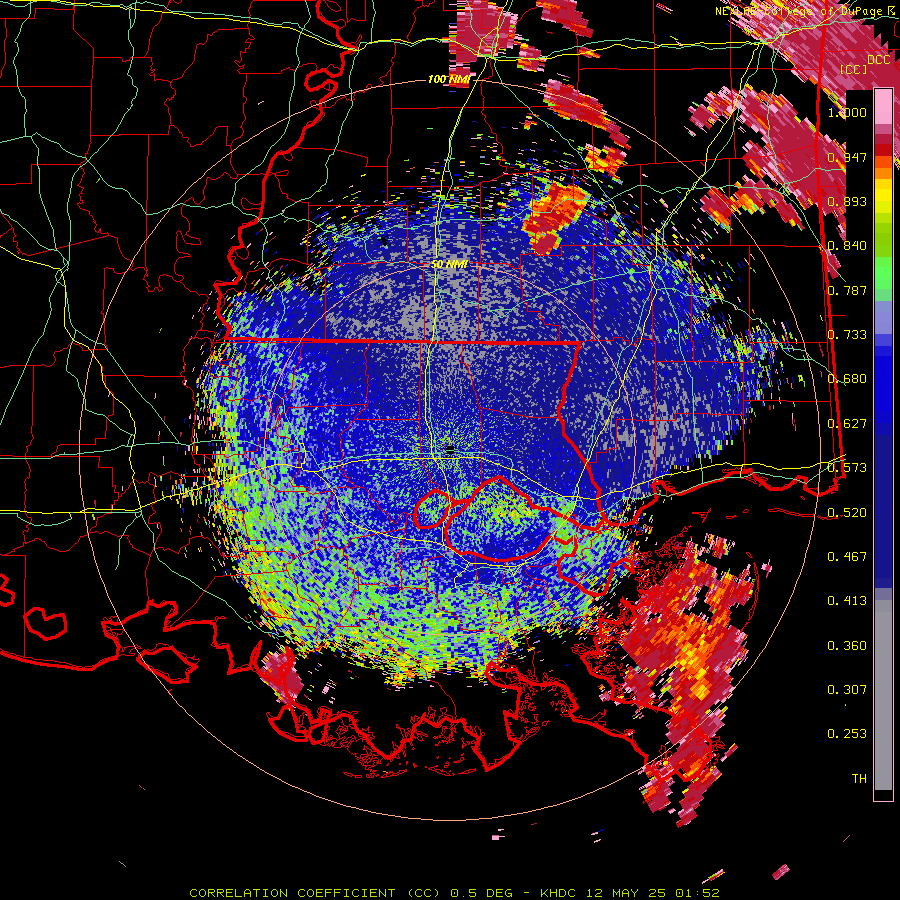Click the [CC] legend unit label
This screenshot has width=900, height=900.
coord(853,69)
